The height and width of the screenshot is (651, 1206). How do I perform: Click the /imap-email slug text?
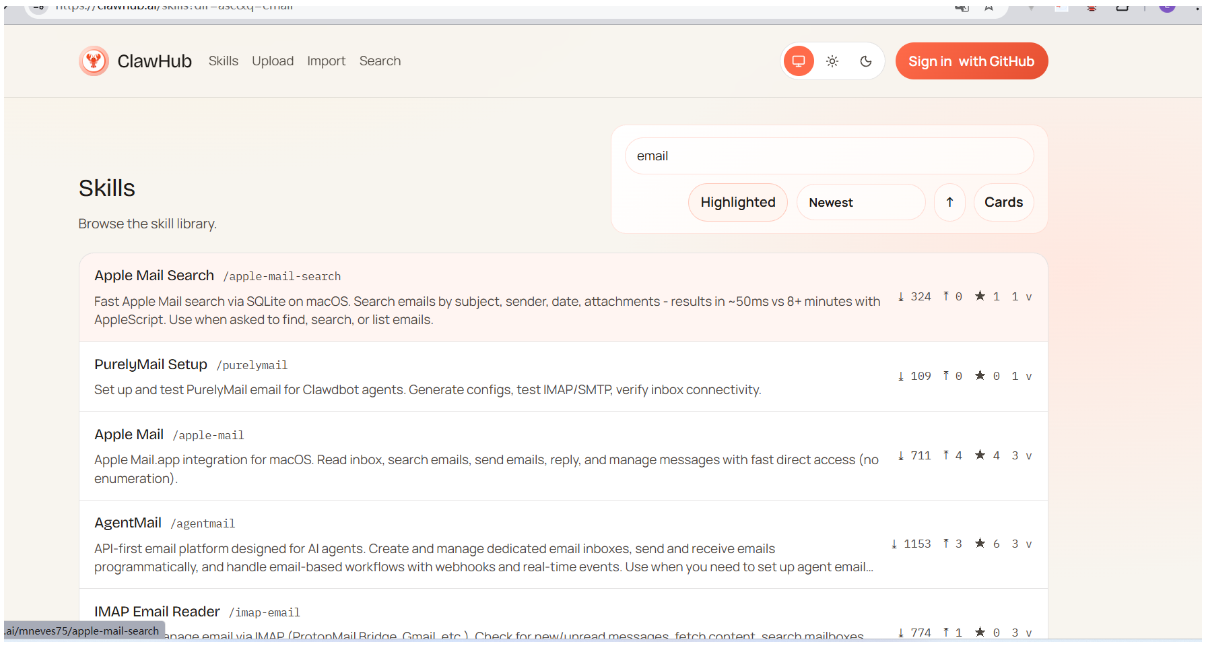[x=264, y=612]
